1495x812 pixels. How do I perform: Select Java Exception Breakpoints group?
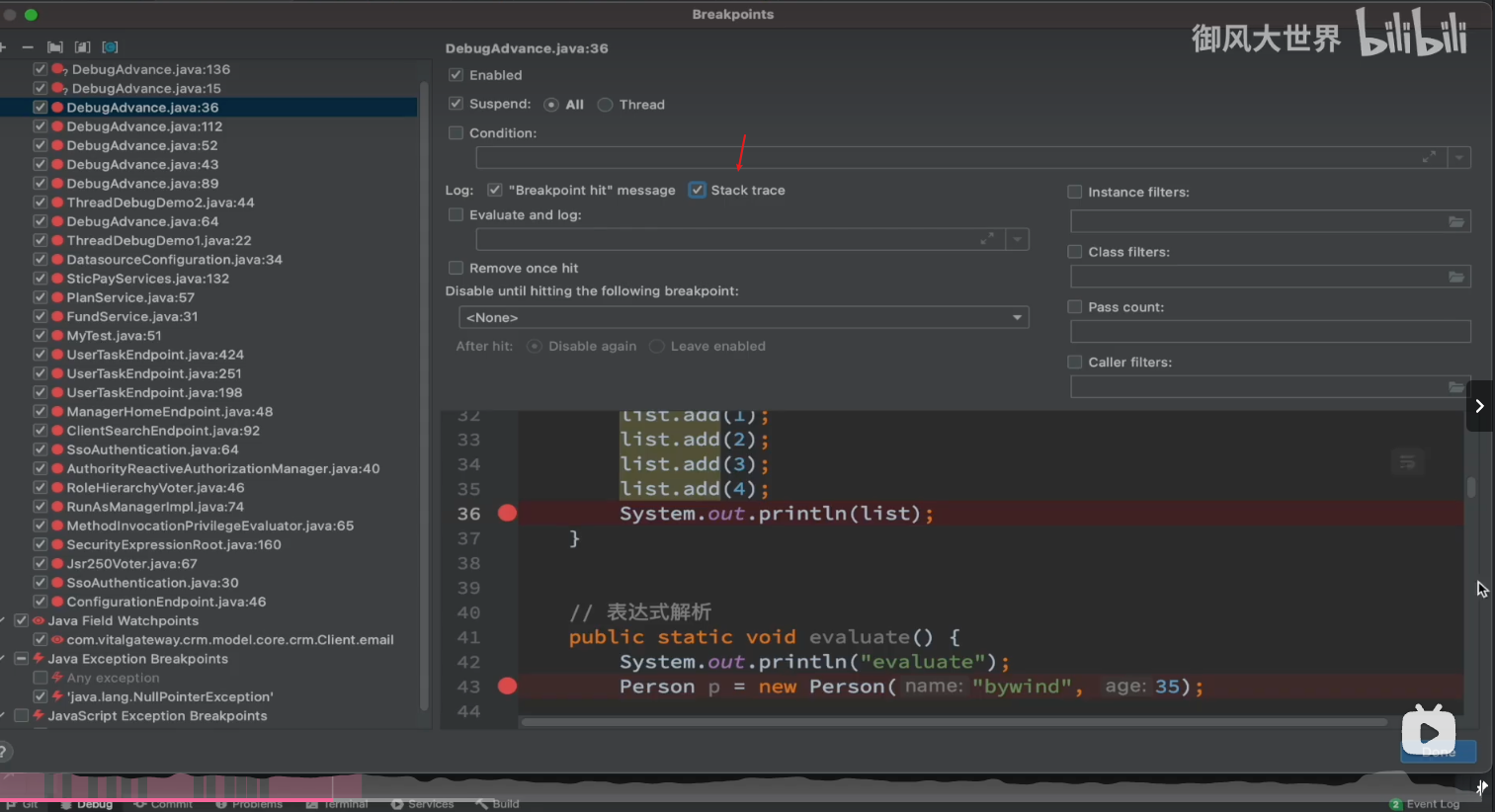pos(137,659)
